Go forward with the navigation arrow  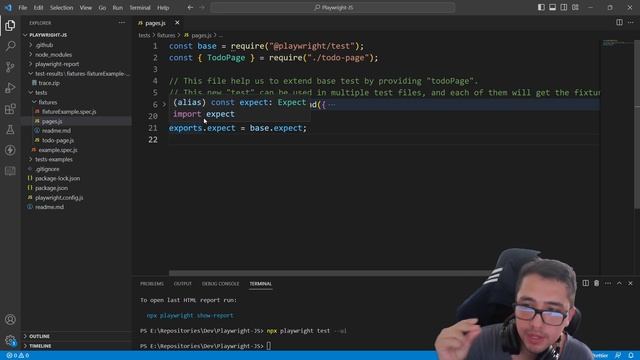[202, 7]
